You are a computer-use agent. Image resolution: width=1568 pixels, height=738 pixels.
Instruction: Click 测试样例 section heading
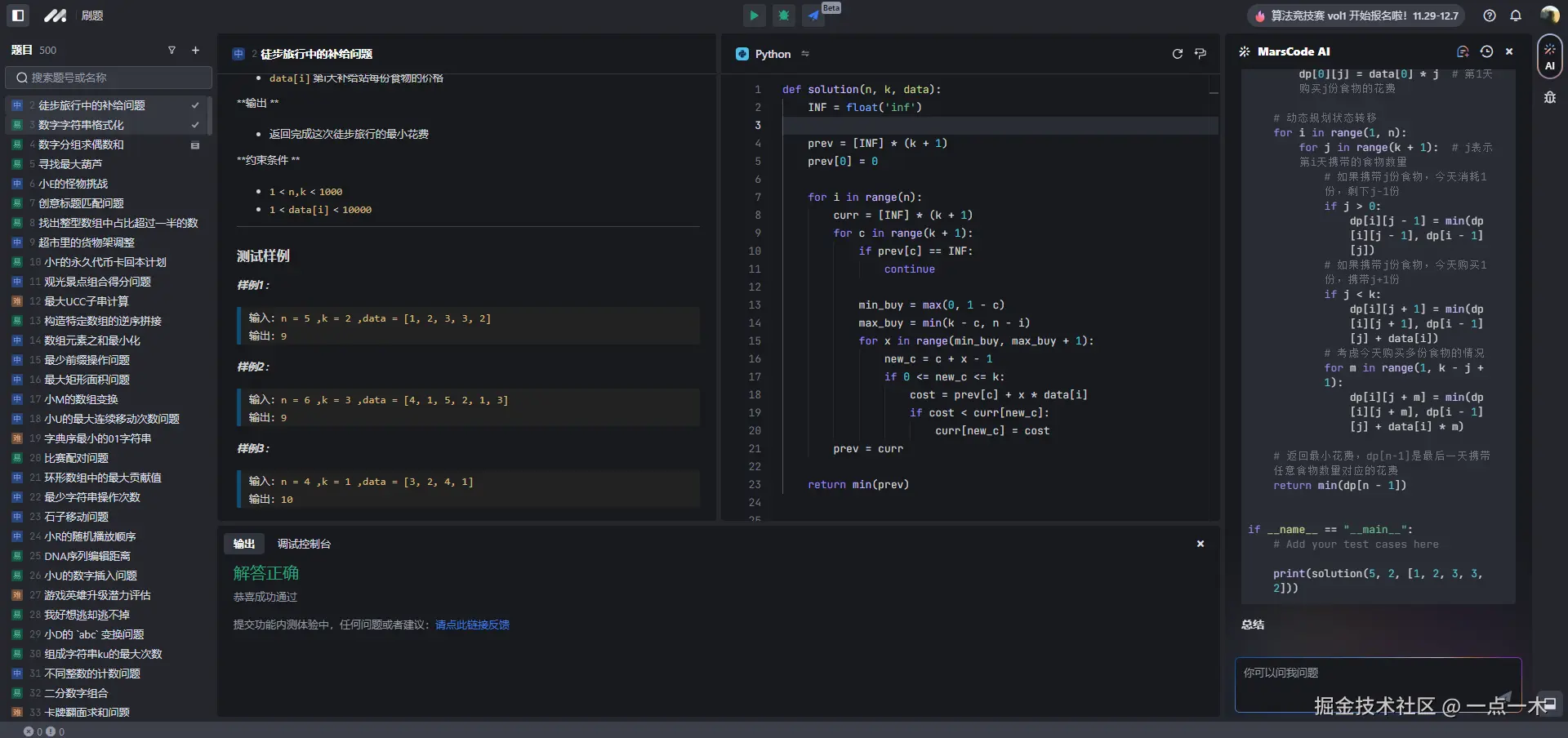(263, 256)
